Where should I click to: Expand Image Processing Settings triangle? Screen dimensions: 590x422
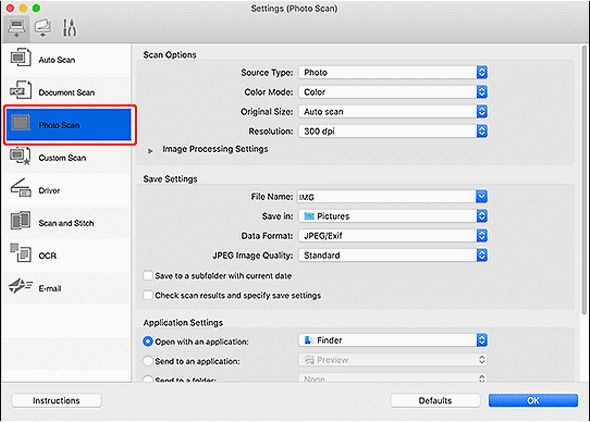coord(150,151)
